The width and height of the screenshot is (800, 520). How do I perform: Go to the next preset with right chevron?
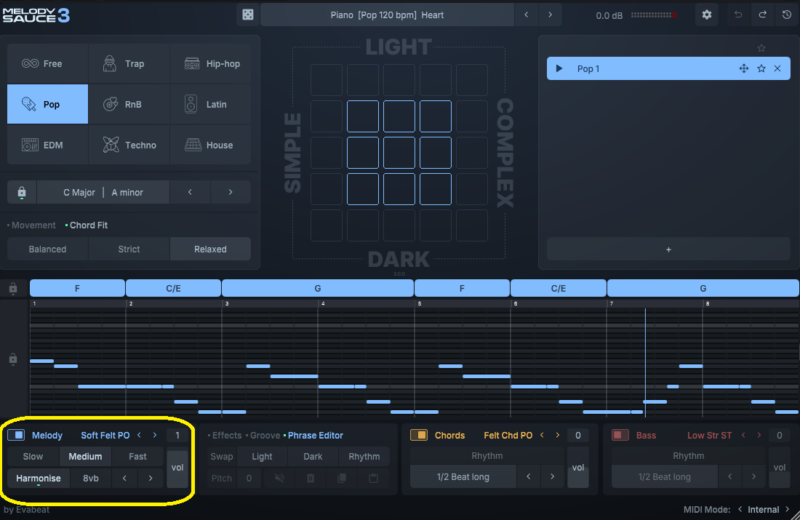[550, 15]
